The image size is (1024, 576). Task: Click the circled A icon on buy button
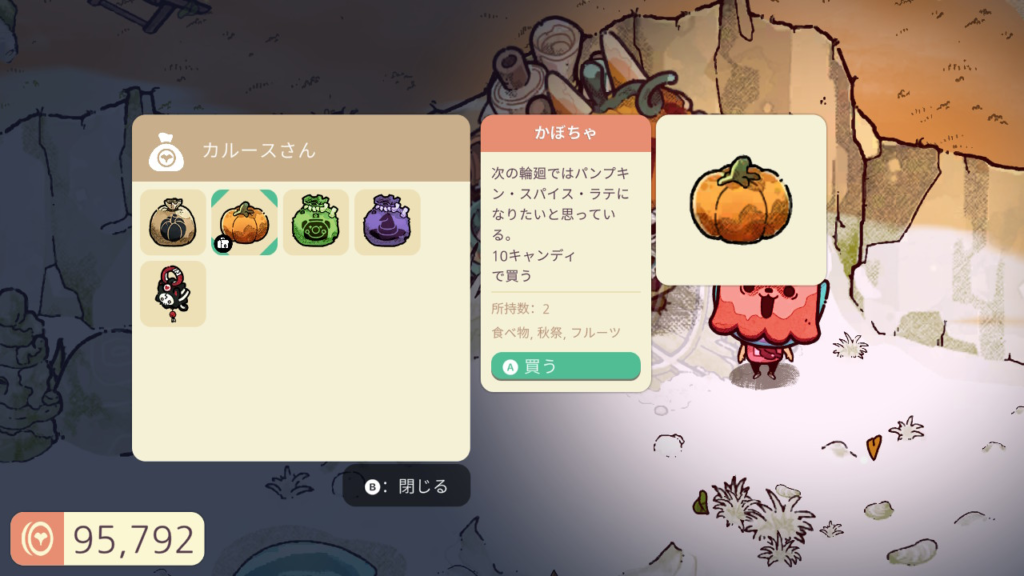(x=510, y=367)
